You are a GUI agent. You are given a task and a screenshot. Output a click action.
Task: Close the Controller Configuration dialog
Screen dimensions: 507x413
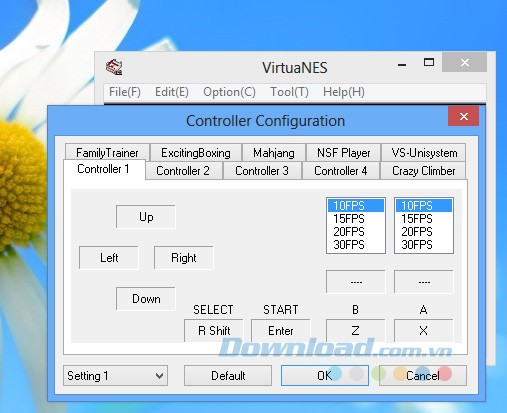[x=464, y=116]
